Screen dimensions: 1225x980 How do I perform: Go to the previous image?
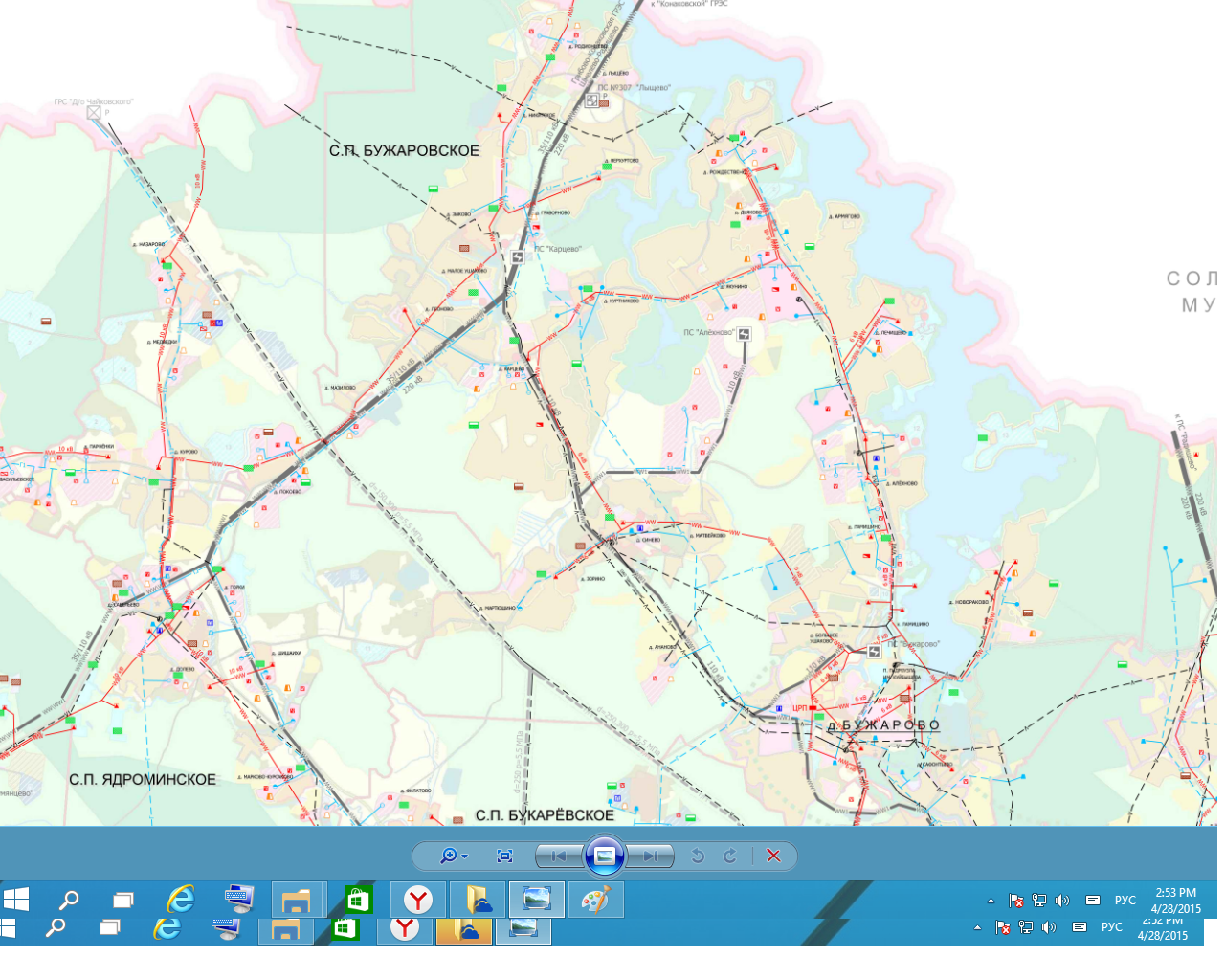tap(559, 856)
